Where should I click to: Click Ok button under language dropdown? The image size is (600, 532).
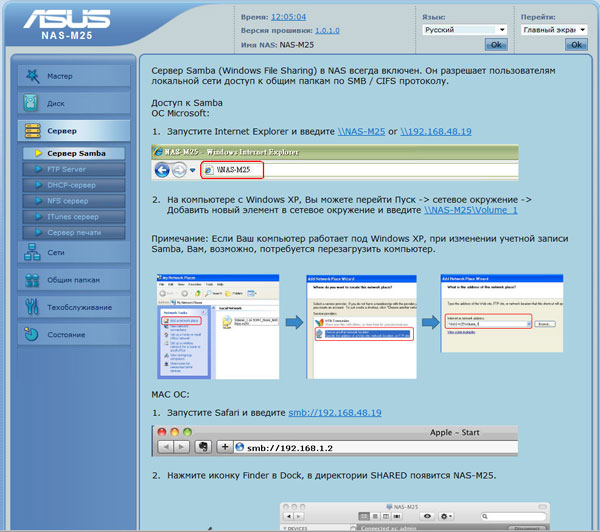coord(496,45)
